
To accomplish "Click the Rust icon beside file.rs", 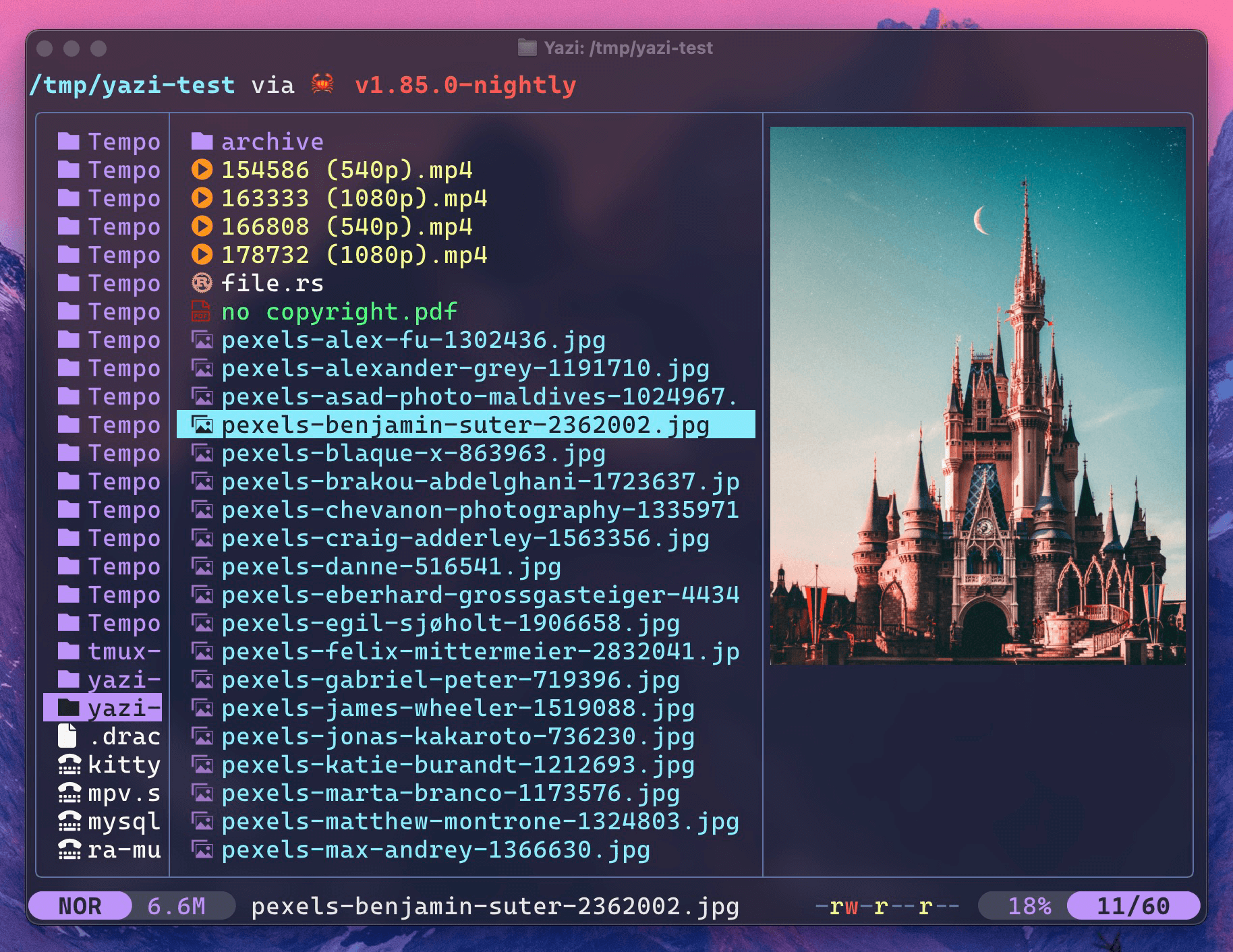I will pyautogui.click(x=202, y=283).
